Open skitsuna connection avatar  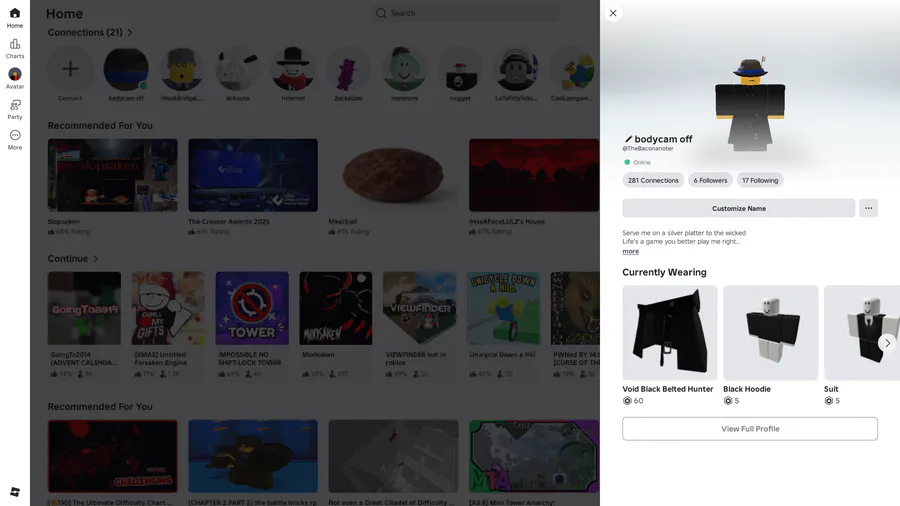pos(237,69)
